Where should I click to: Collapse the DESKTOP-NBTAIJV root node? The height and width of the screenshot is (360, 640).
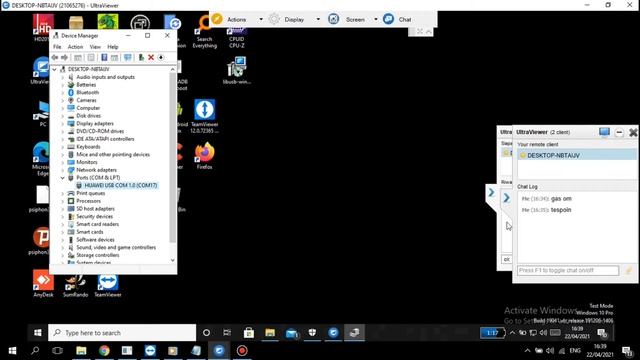(55, 69)
